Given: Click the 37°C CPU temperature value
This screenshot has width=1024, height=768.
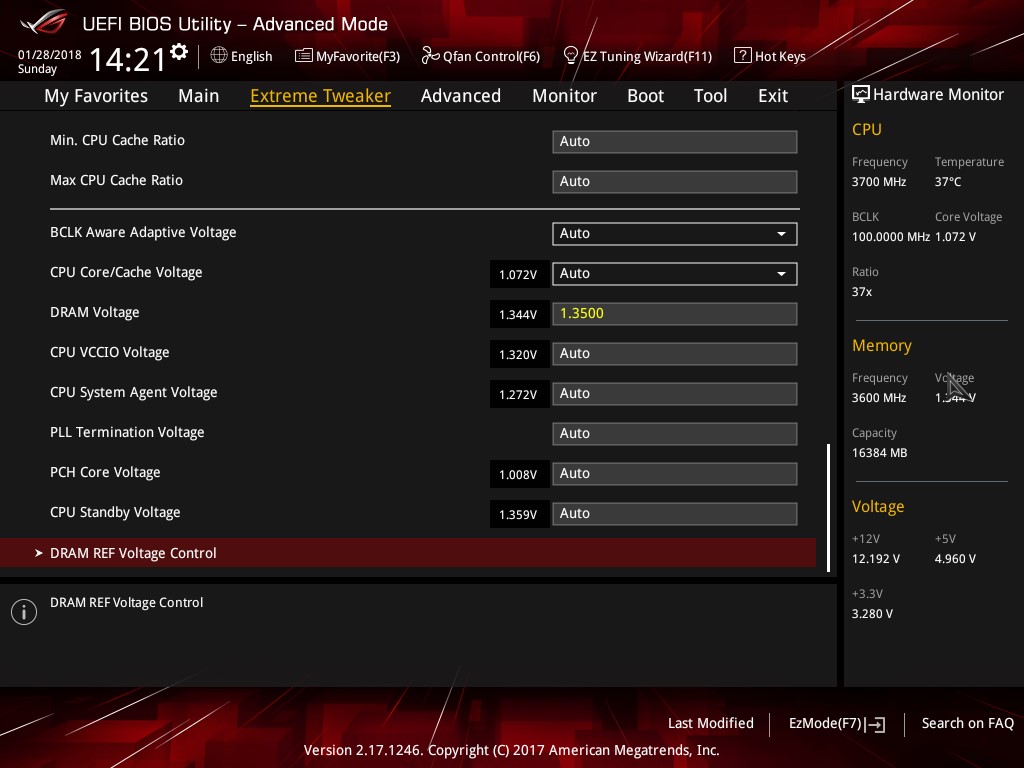Looking at the screenshot, I should pyautogui.click(x=948, y=182).
